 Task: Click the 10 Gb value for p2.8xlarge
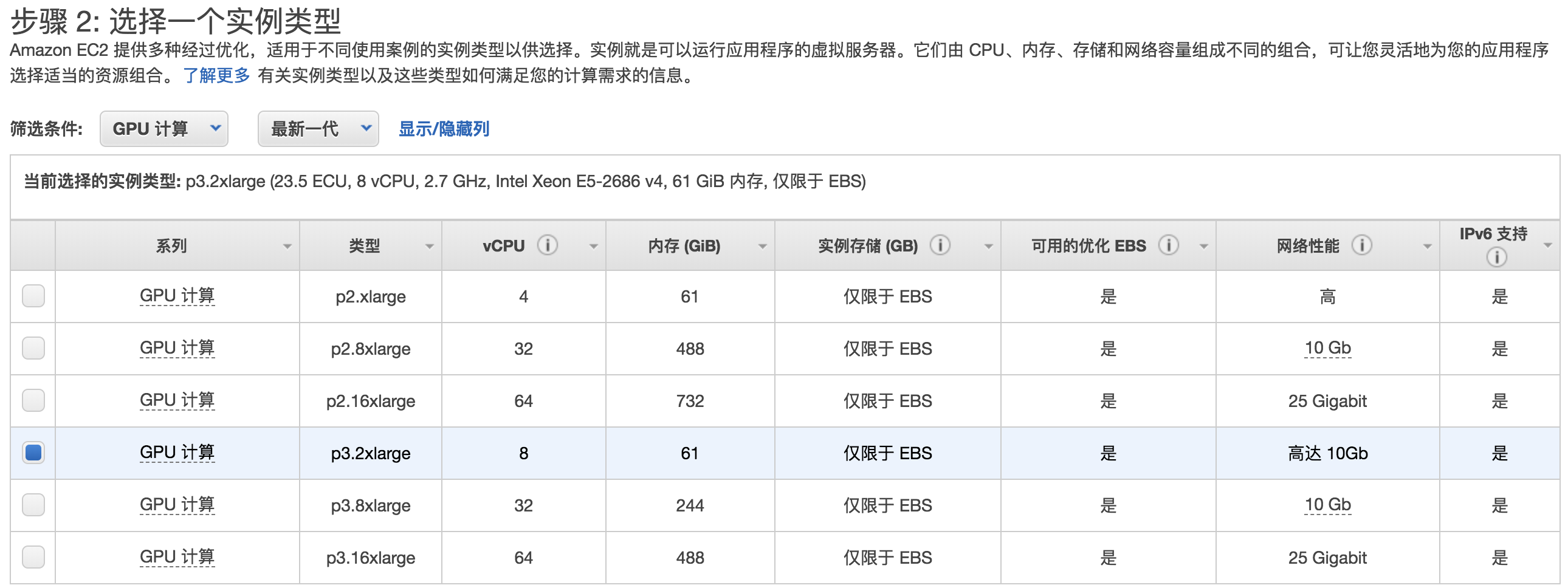coord(1327,348)
